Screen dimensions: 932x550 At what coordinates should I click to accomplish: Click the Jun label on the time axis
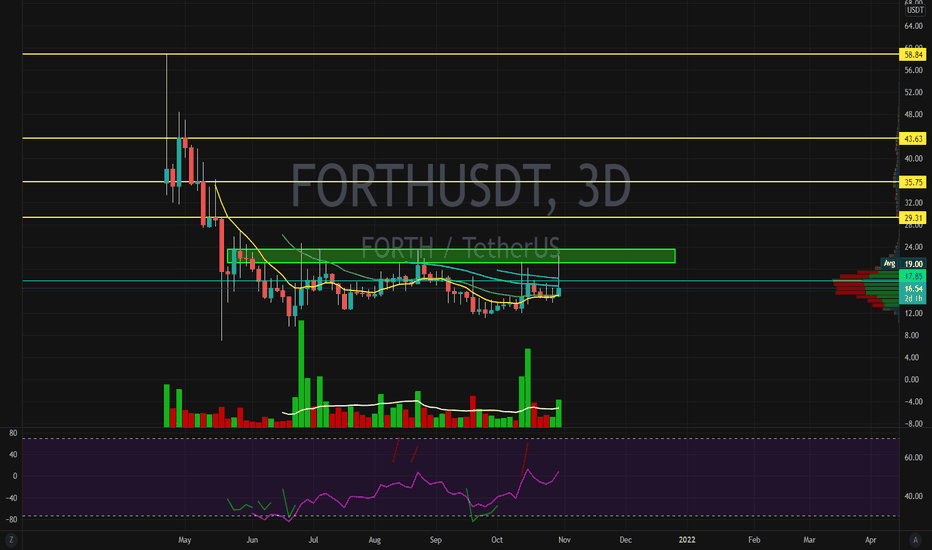[x=252, y=540]
